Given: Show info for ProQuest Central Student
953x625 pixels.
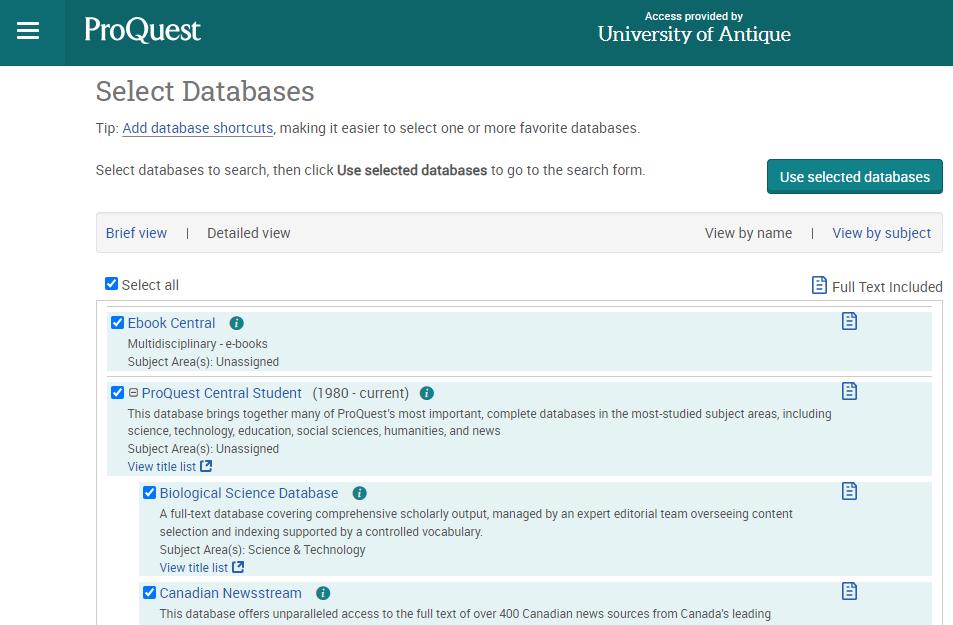Looking at the screenshot, I should (x=427, y=393).
